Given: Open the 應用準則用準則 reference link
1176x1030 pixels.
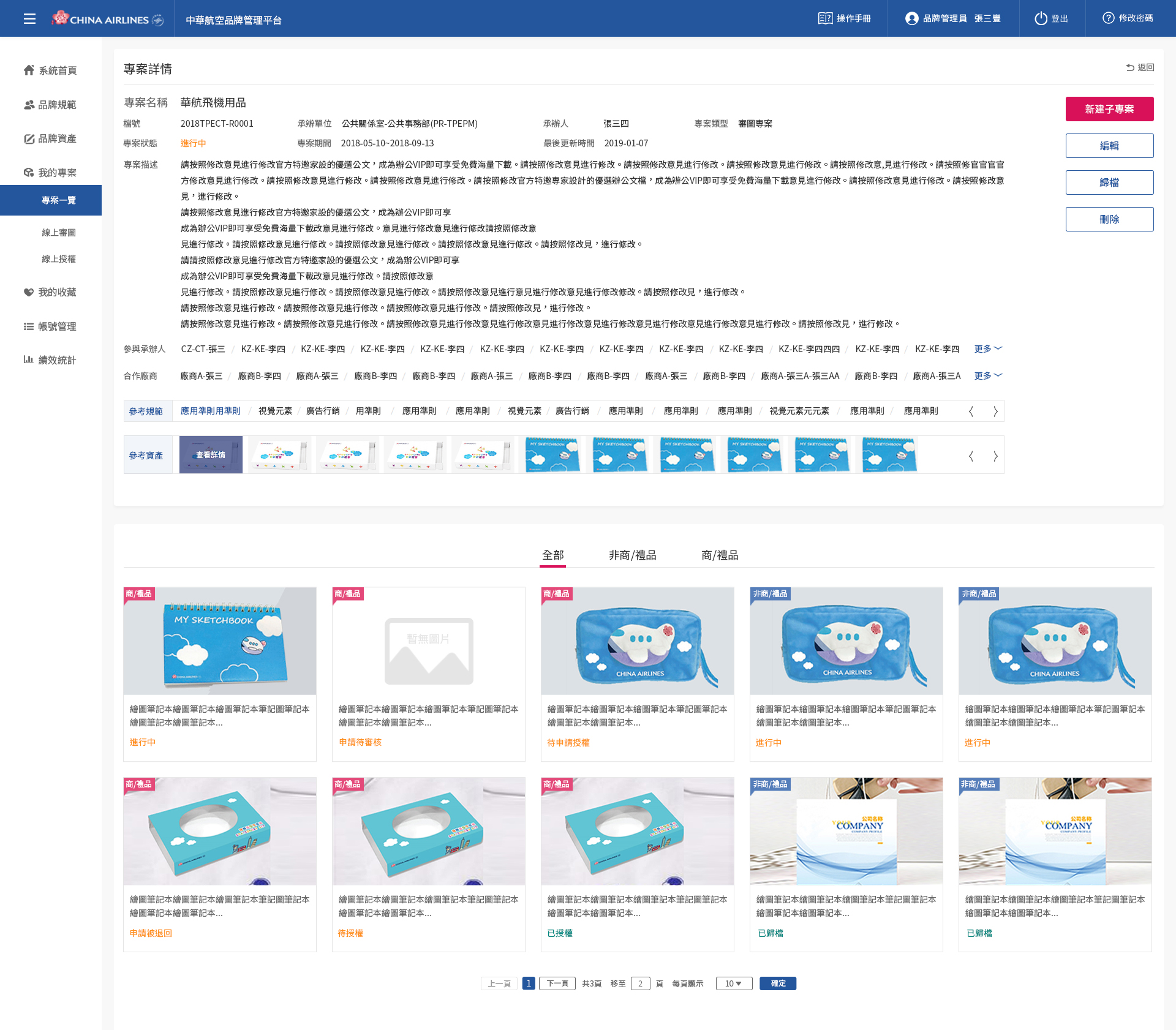Looking at the screenshot, I should tap(211, 411).
